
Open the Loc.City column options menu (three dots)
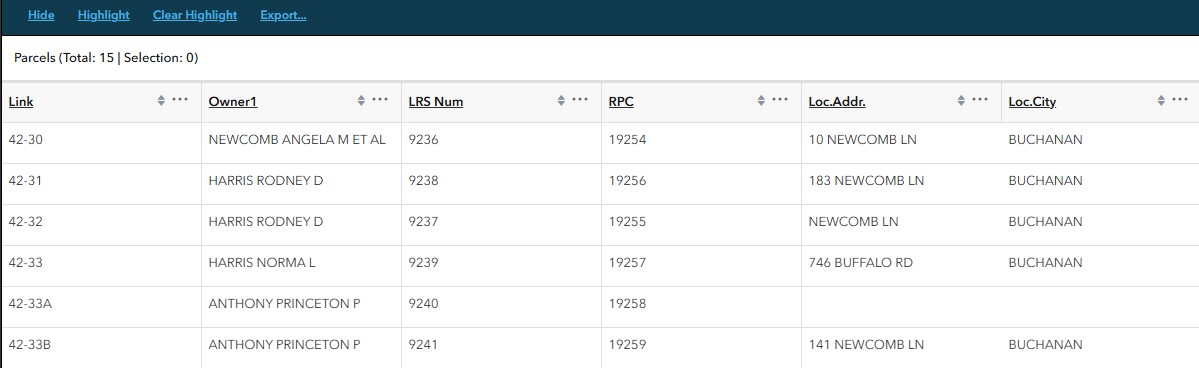(1181, 99)
